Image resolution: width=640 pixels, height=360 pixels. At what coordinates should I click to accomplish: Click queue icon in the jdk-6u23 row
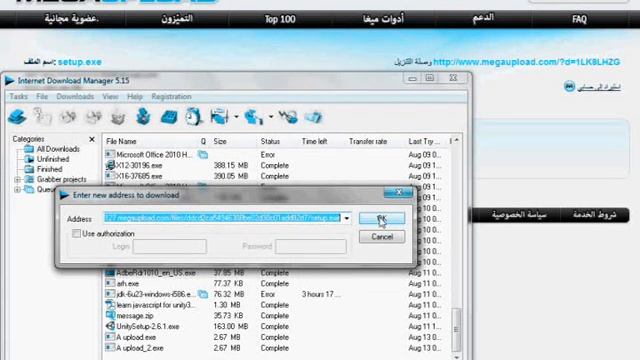203,294
